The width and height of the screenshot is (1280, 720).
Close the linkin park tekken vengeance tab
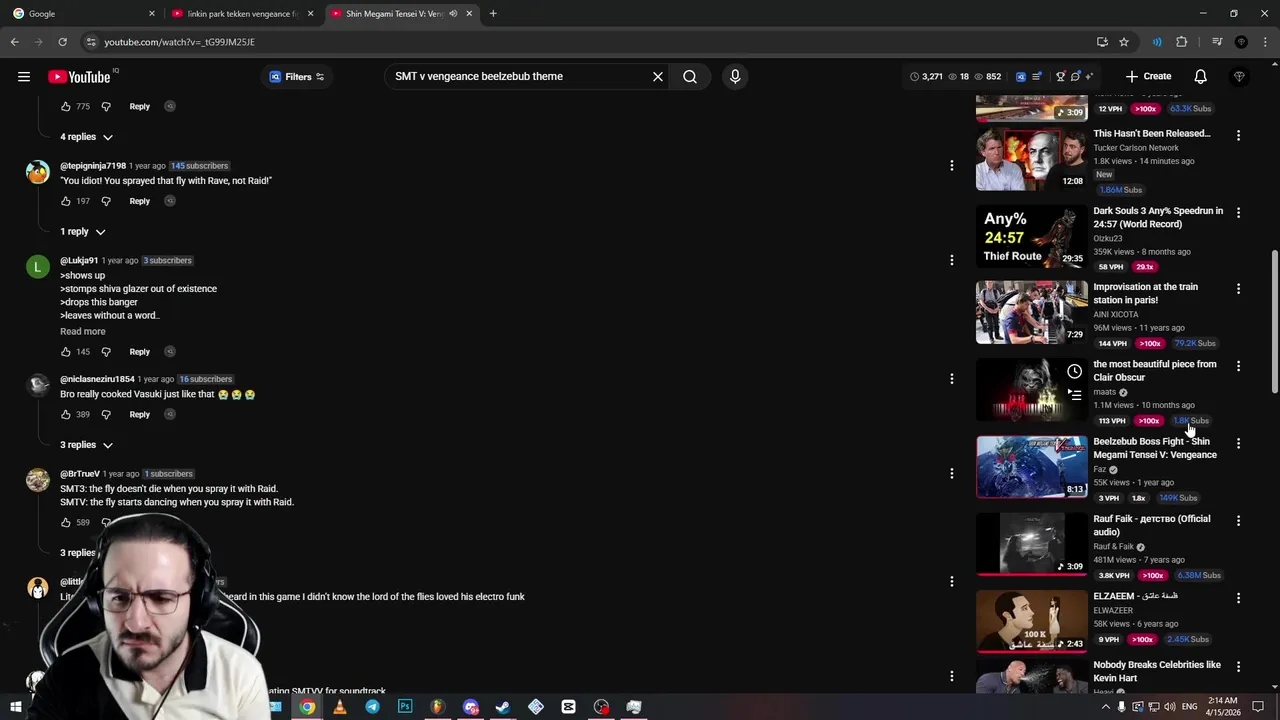[x=310, y=14]
